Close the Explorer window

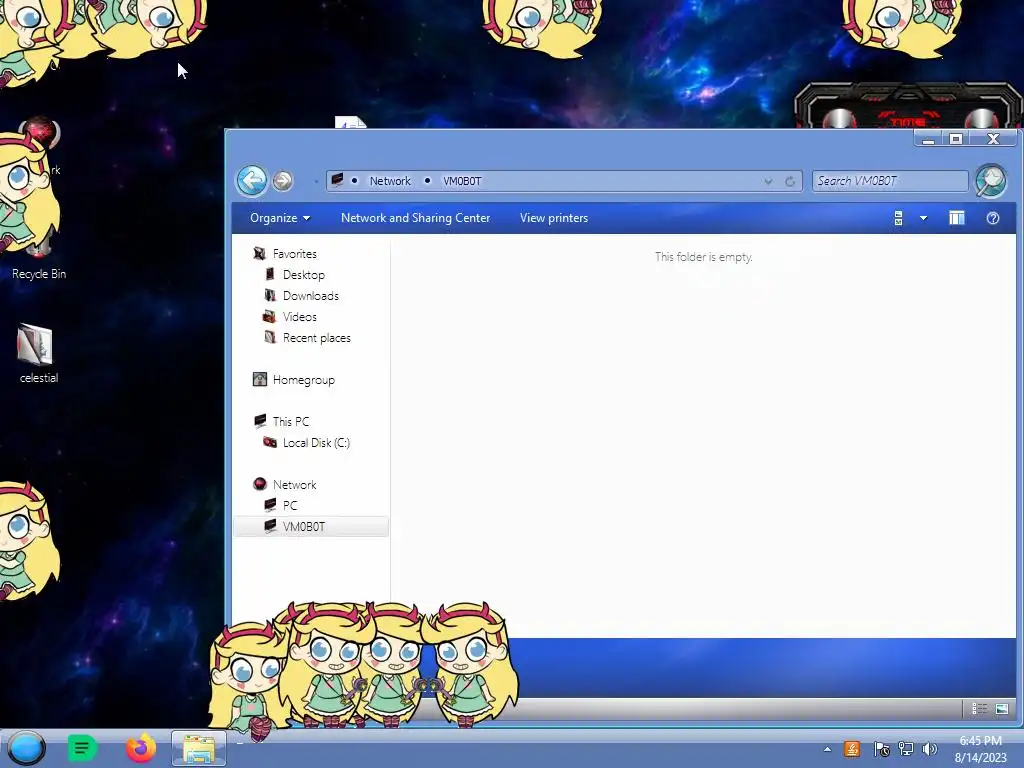pyautogui.click(x=993, y=138)
